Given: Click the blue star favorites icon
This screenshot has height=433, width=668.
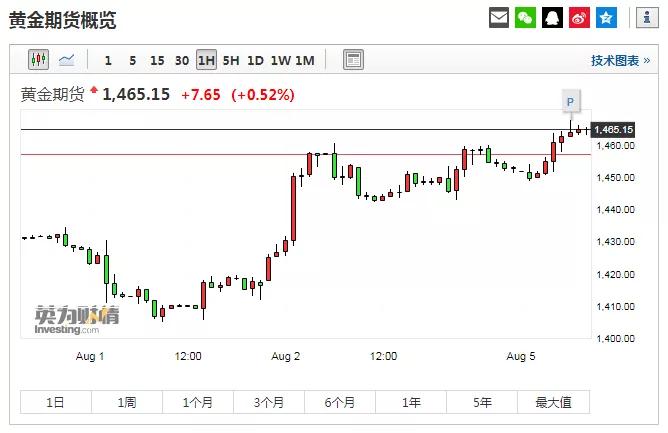Looking at the screenshot, I should (607, 18).
